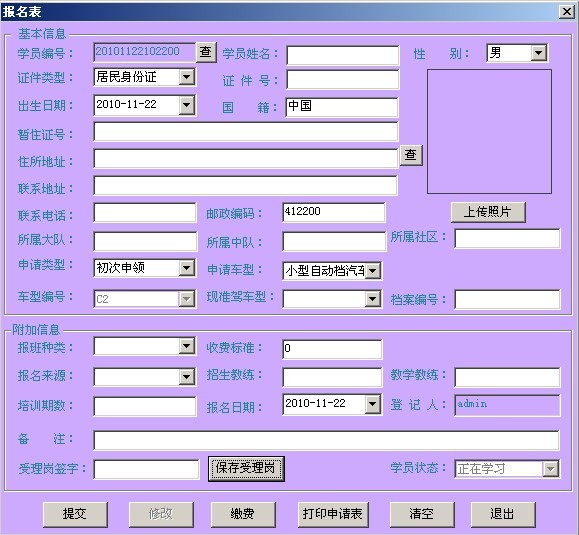Screen dimensions: 579x535
Task: Click into 档案编号 input field
Action: pos(507,299)
